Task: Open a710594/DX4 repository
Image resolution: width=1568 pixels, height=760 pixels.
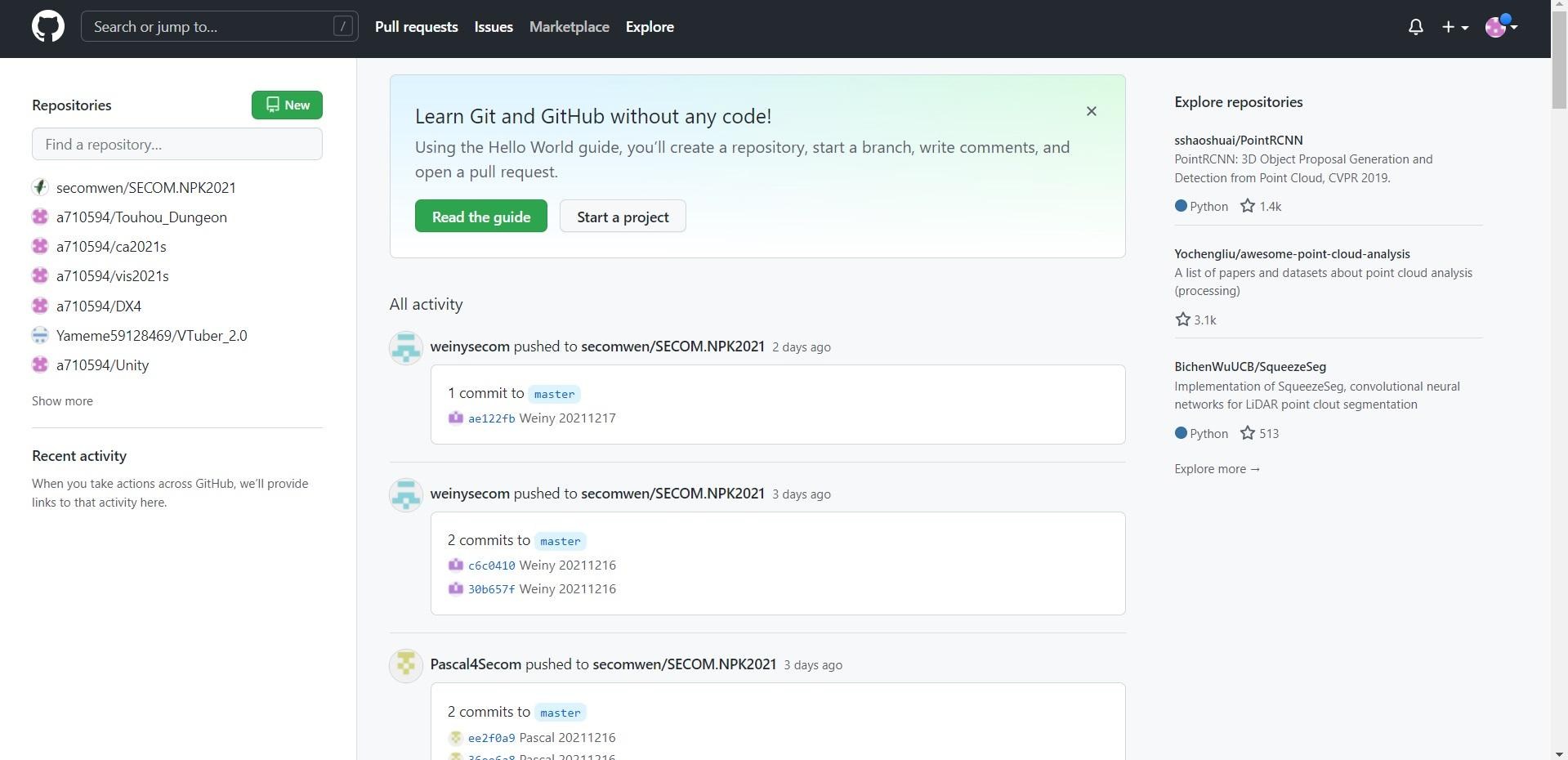Action: click(99, 306)
